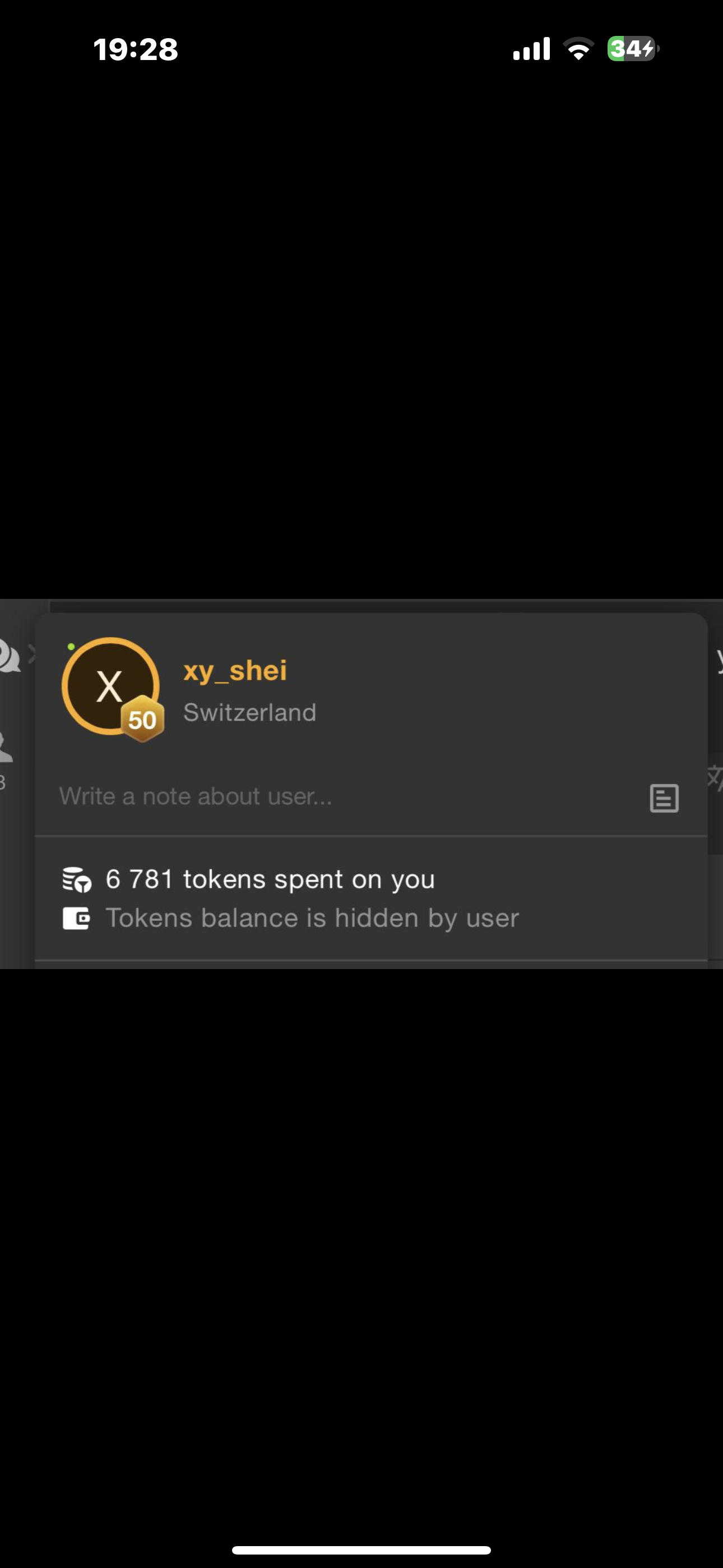This screenshot has height=1568, width=723.
Task: Tap the coins icon for tokens spent
Action: tap(77, 879)
